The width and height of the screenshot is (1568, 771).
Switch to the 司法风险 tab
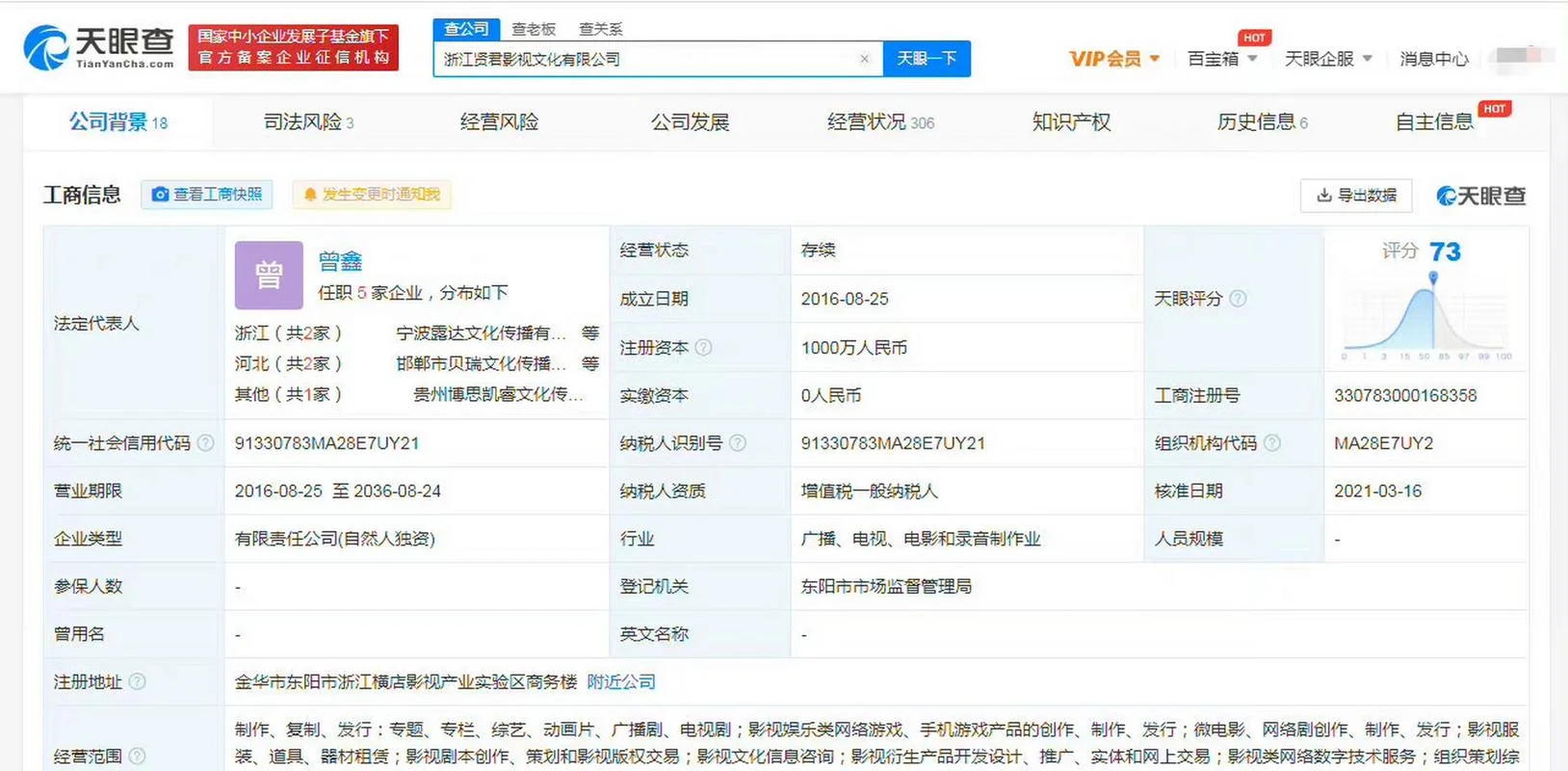[x=309, y=122]
